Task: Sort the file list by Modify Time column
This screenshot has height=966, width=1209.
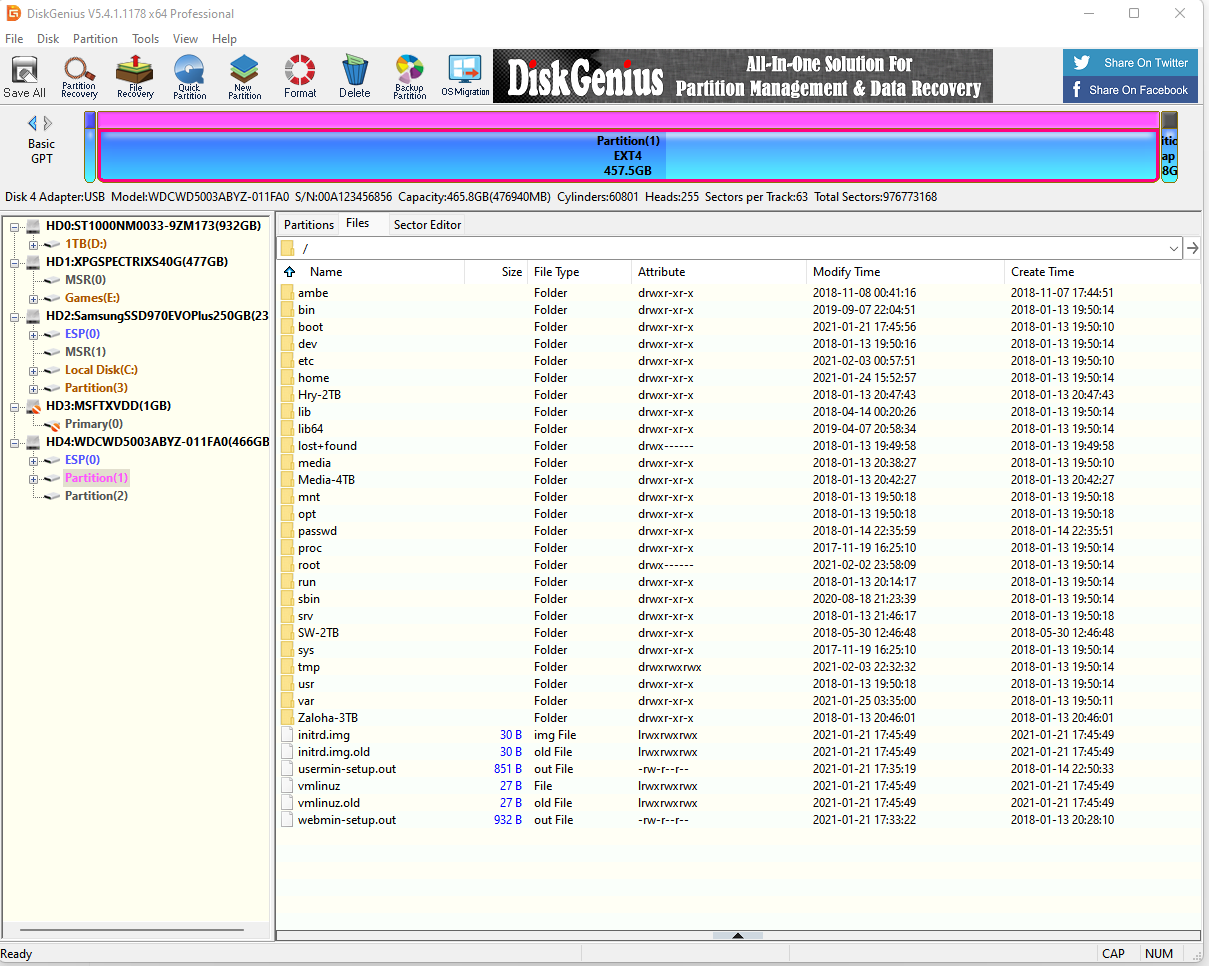Action: (x=846, y=272)
